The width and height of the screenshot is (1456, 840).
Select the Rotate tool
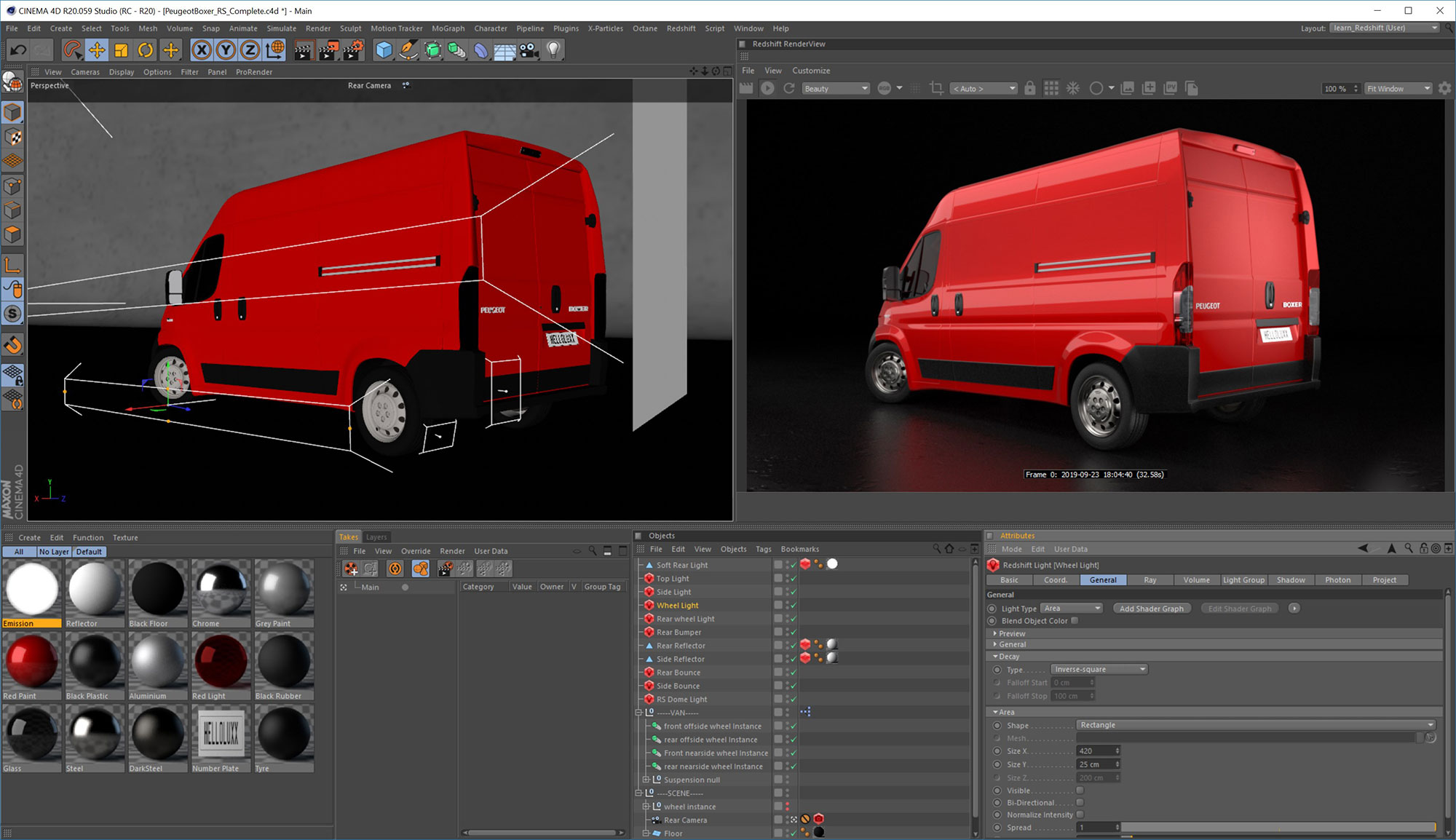click(146, 49)
